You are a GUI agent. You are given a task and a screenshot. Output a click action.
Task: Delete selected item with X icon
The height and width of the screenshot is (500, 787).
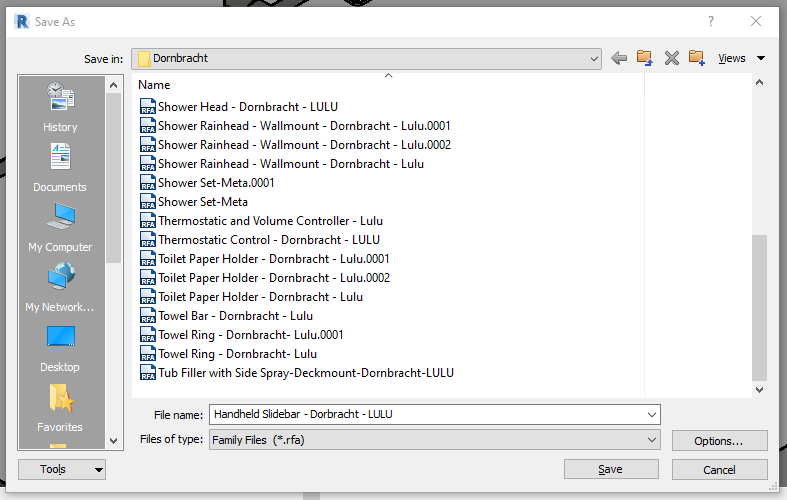point(672,58)
